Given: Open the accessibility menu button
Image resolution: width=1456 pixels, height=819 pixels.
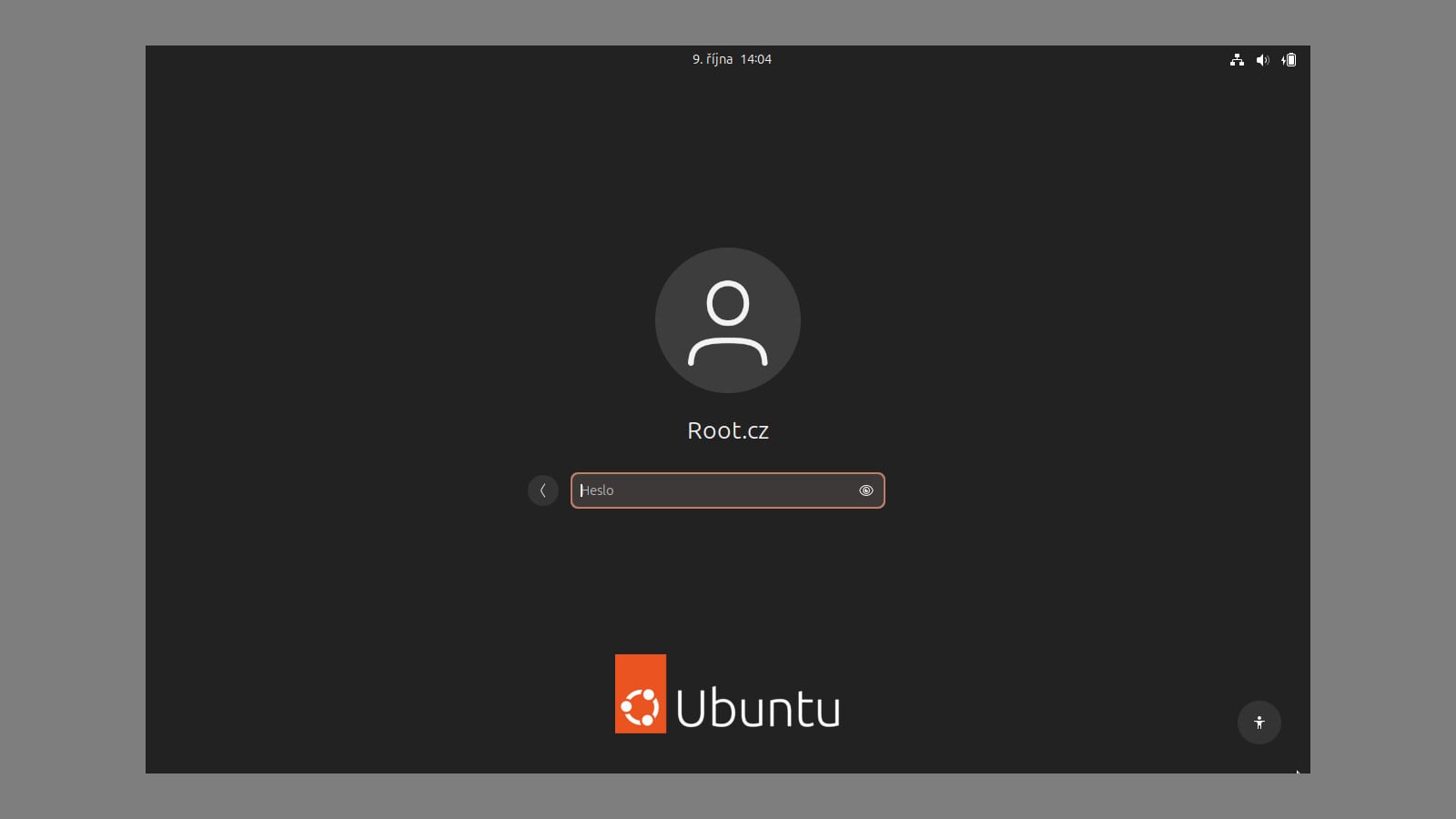Looking at the screenshot, I should pyautogui.click(x=1259, y=723).
